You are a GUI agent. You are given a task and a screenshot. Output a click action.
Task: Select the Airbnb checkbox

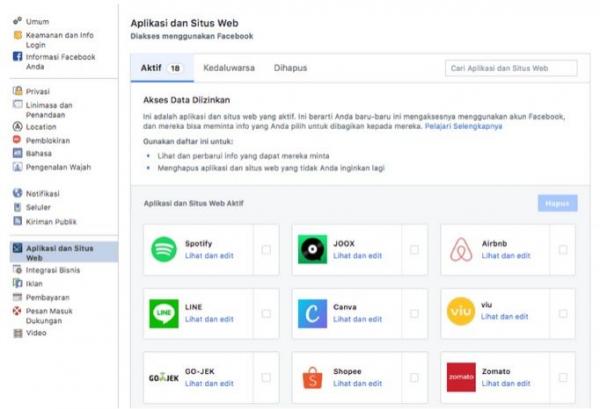point(563,250)
